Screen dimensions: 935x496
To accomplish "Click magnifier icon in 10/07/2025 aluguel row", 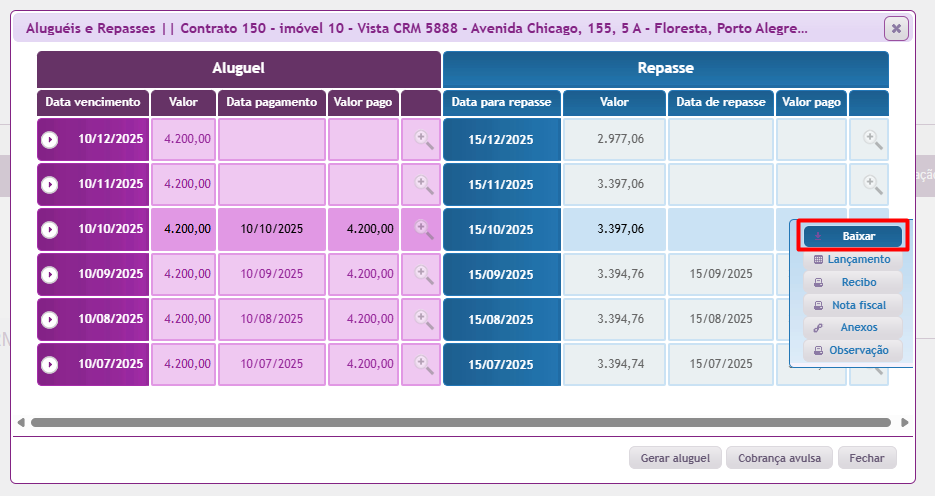I will pyautogui.click(x=424, y=365).
